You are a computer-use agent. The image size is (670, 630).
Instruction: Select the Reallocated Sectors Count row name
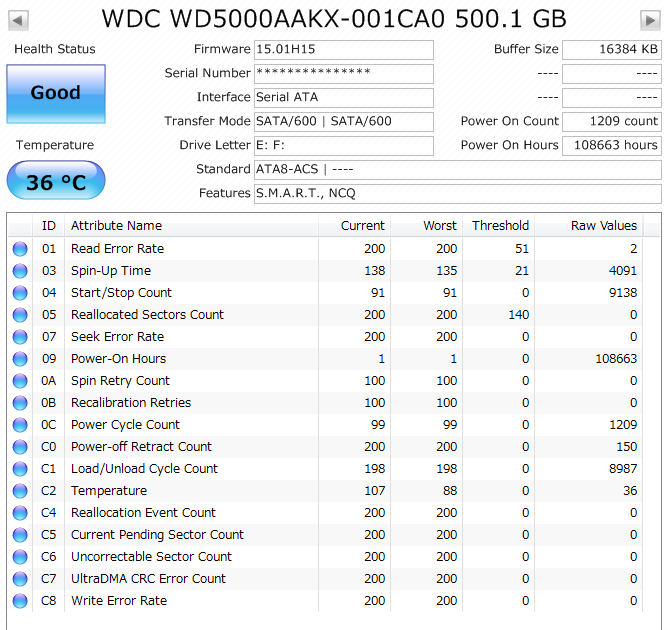(147, 315)
